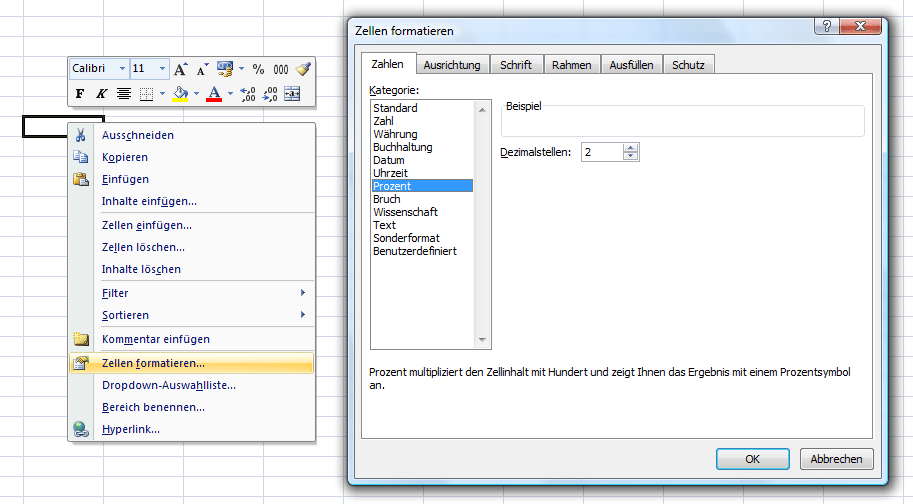Select Uhrzeit in Kategorie list
This screenshot has width=913, height=504.
tap(422, 173)
